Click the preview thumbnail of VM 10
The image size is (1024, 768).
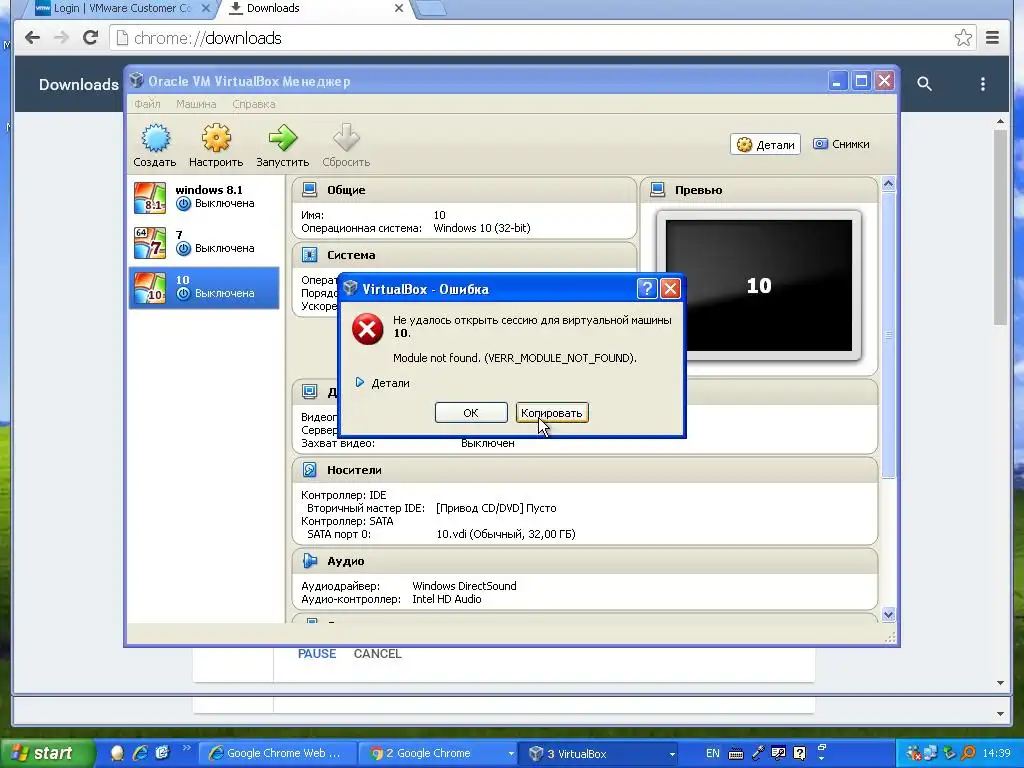coord(758,285)
